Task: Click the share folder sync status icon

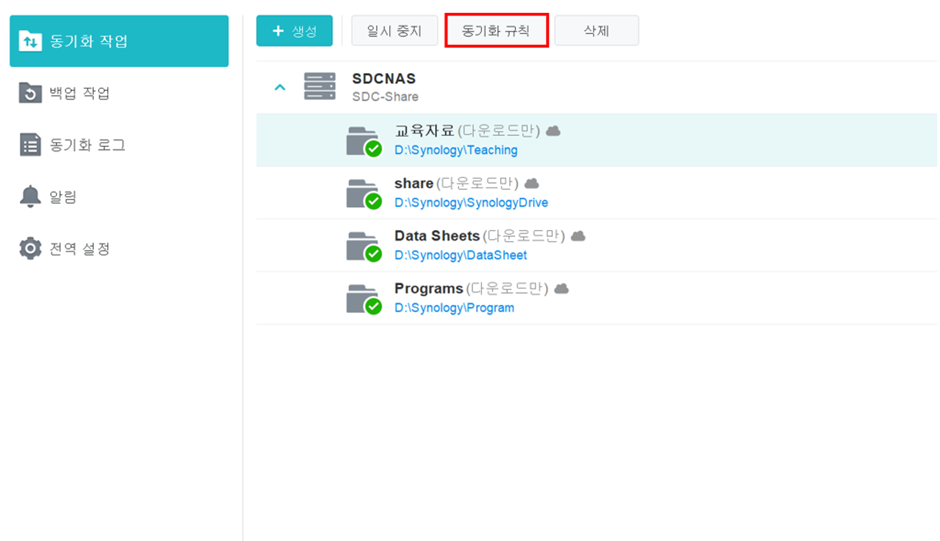Action: (373, 201)
